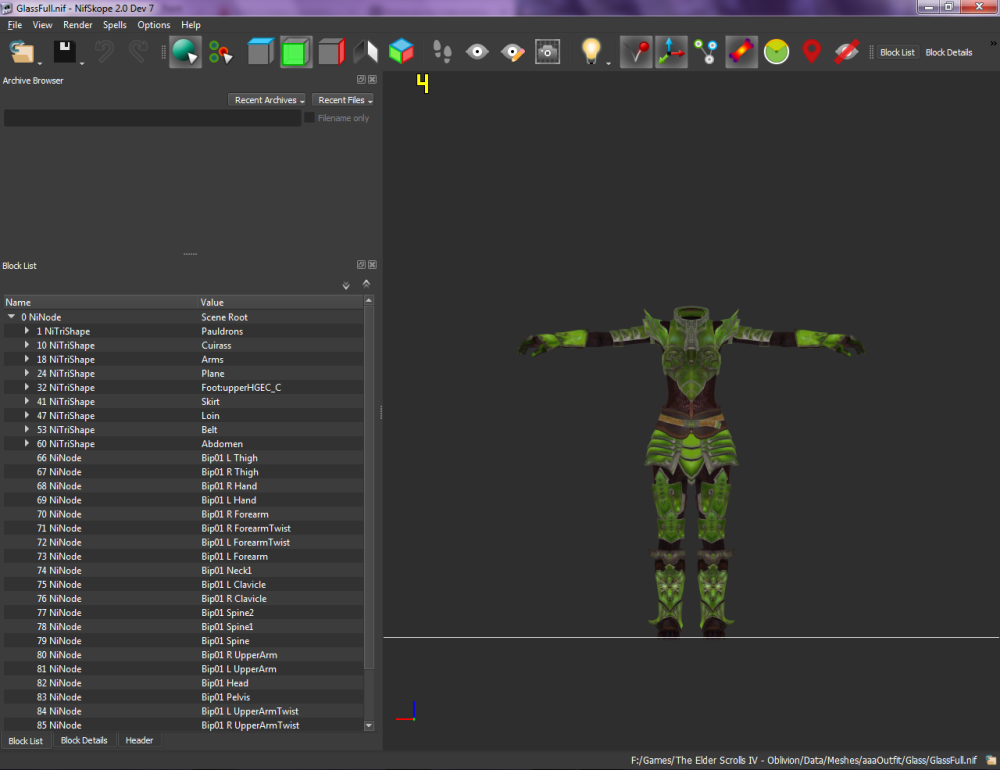This screenshot has height=770, width=1000.
Task: Switch to bottom Block Details tab
Action: 84,740
